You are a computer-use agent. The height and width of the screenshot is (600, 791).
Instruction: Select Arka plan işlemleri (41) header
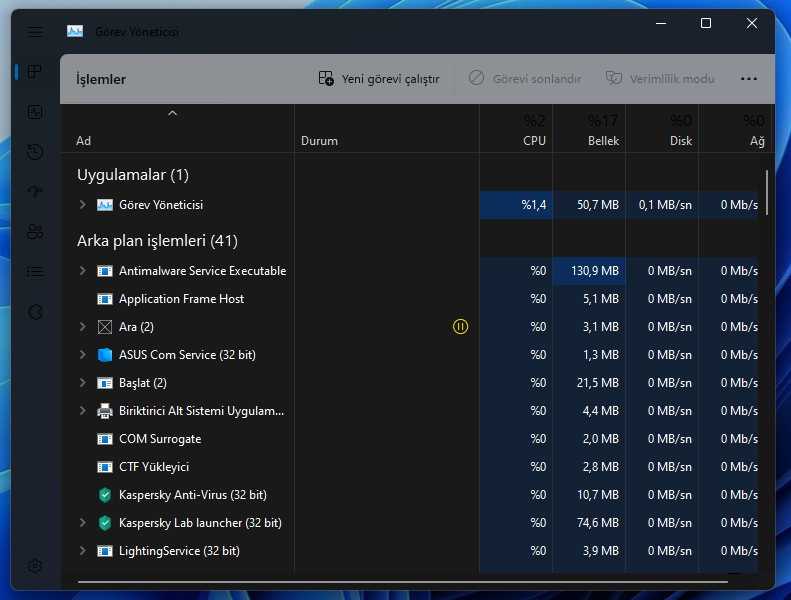[x=157, y=241]
